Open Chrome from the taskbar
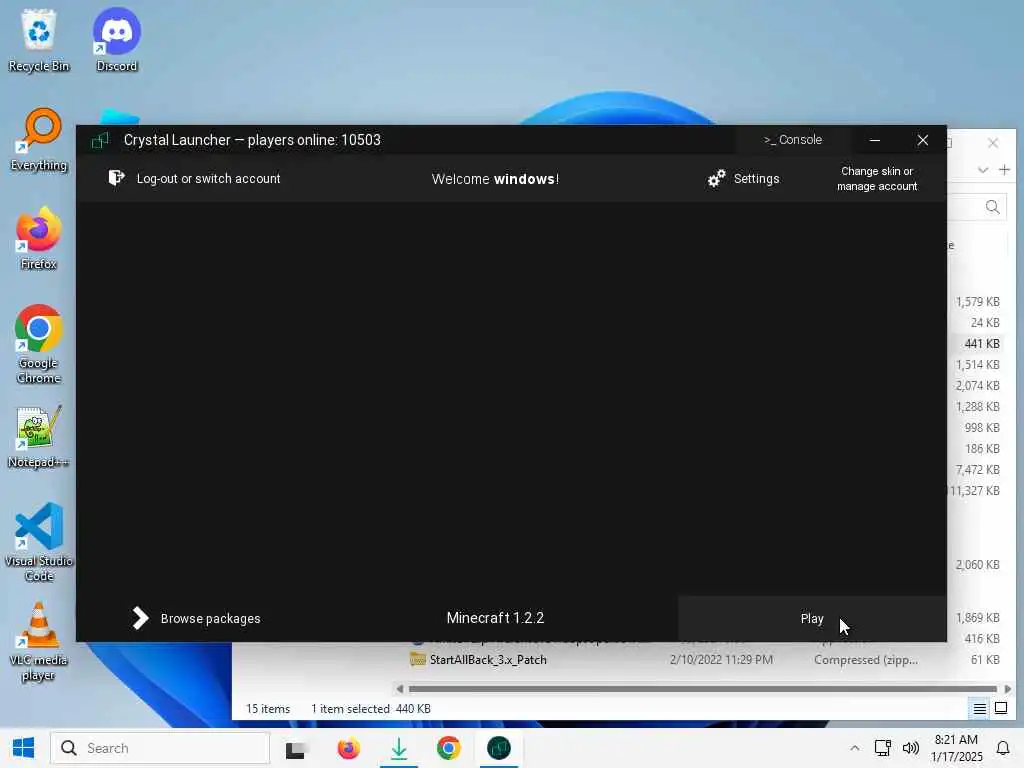Image resolution: width=1024 pixels, height=768 pixels. 449,748
